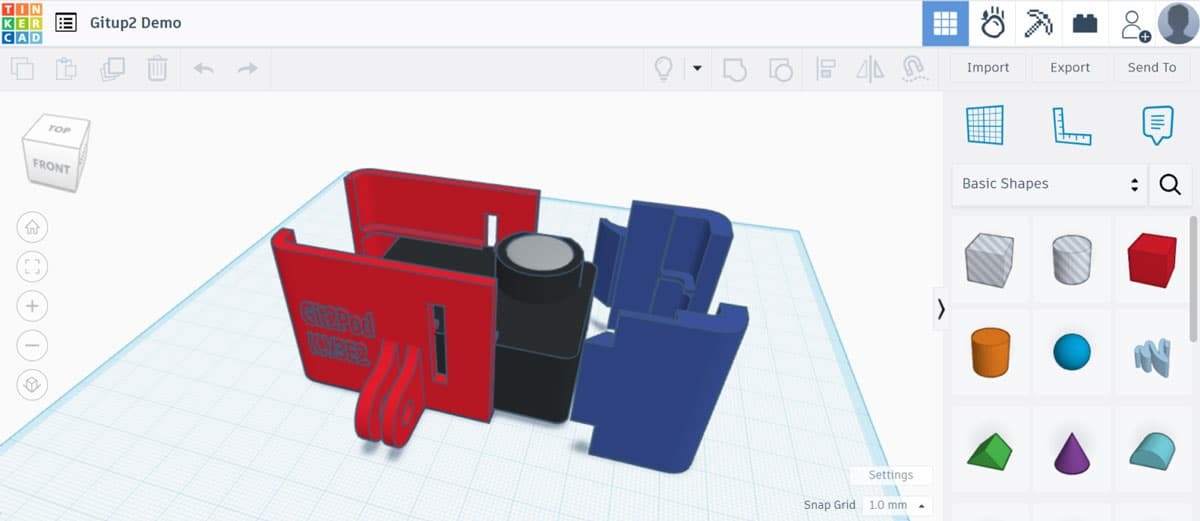Screen dimensions: 1200x521
Task: Select the Ruler tool icon
Action: (1071, 125)
